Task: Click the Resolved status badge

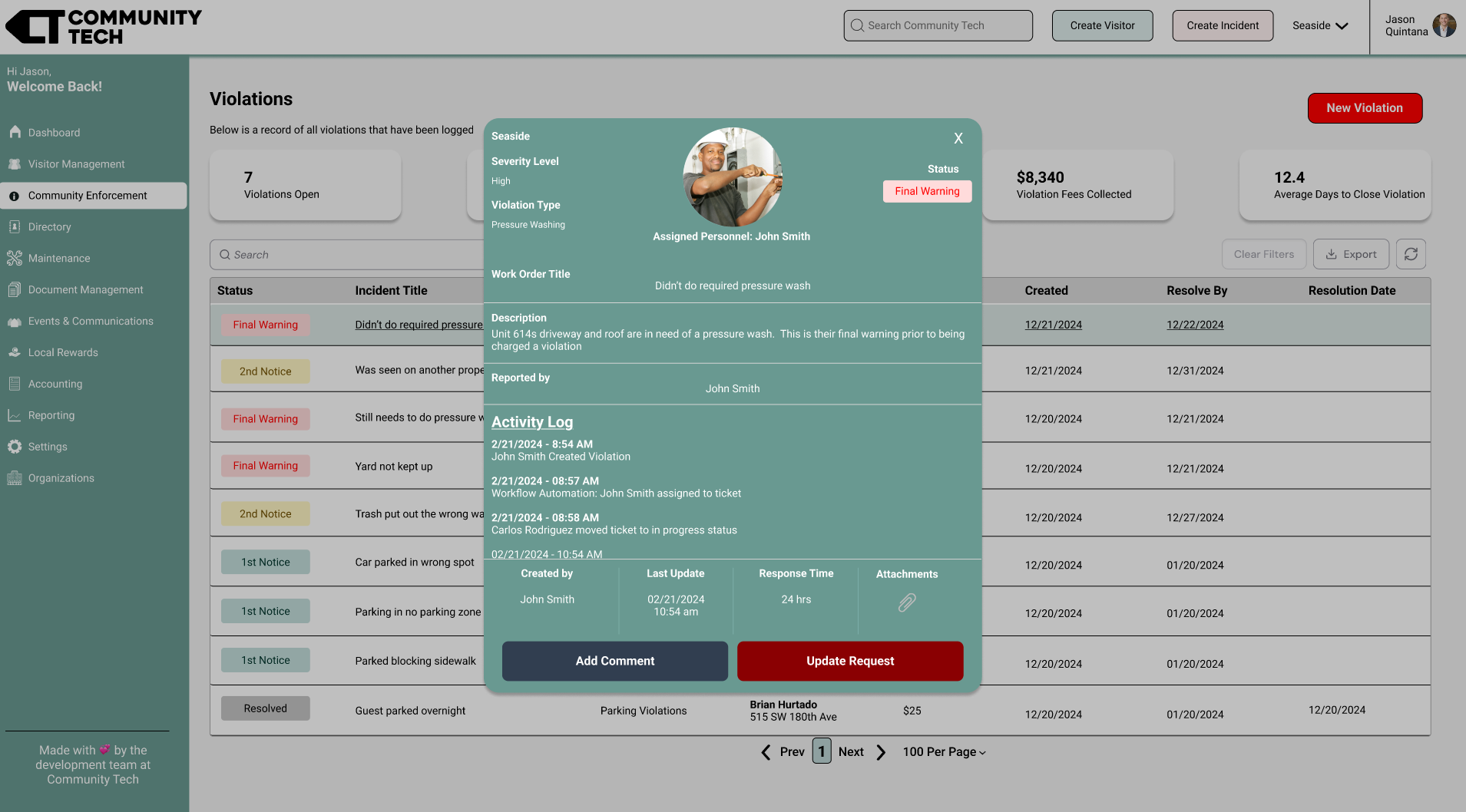Action: (266, 708)
